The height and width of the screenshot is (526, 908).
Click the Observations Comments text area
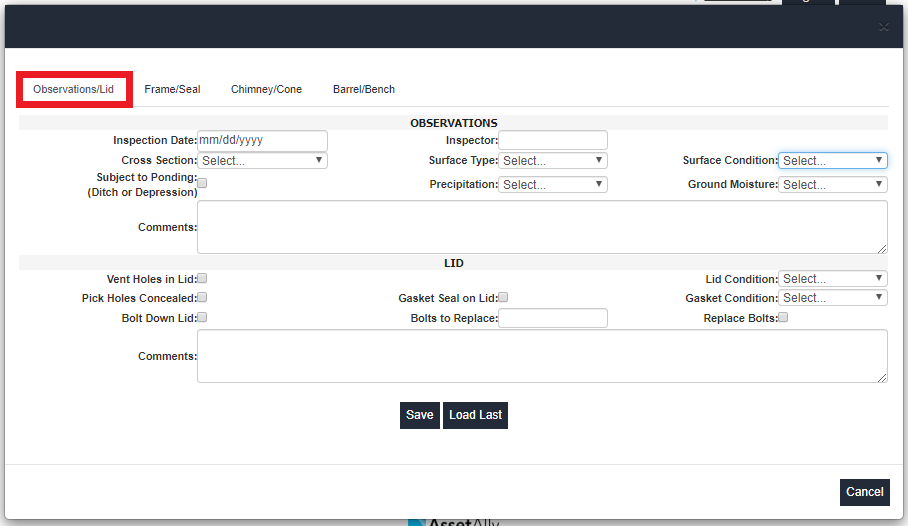(x=542, y=227)
